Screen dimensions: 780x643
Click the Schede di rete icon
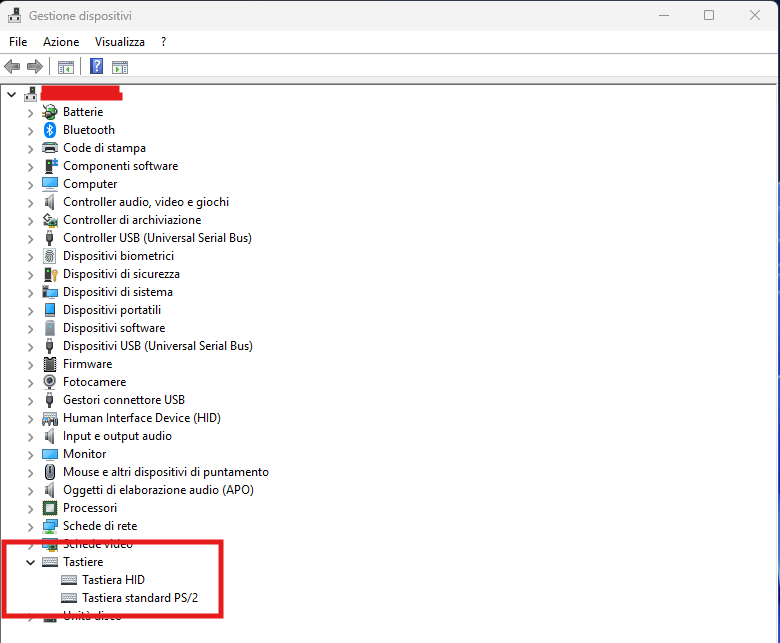point(50,526)
